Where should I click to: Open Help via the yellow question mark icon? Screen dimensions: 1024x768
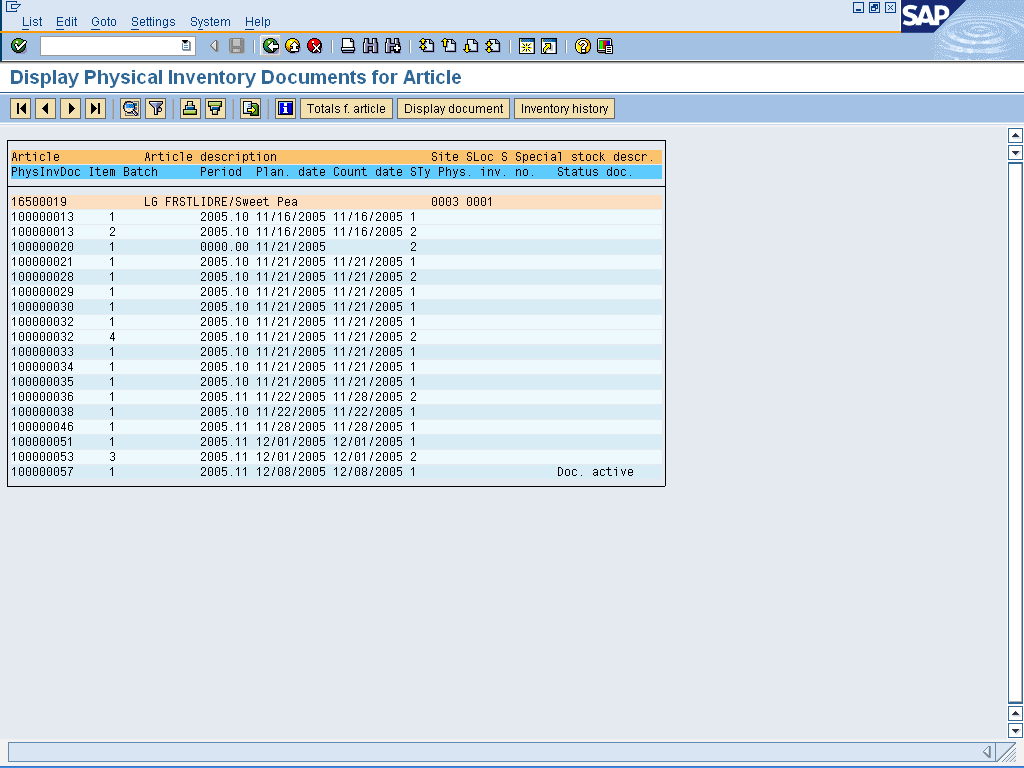point(583,46)
